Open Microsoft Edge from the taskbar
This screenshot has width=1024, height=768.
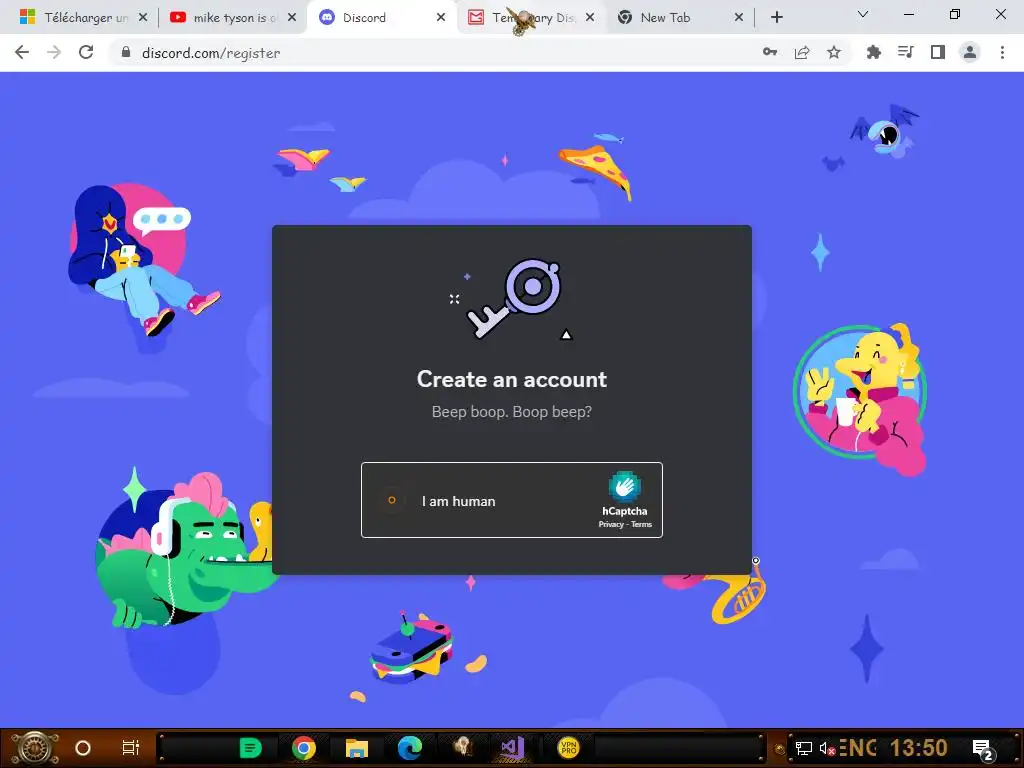(410, 748)
